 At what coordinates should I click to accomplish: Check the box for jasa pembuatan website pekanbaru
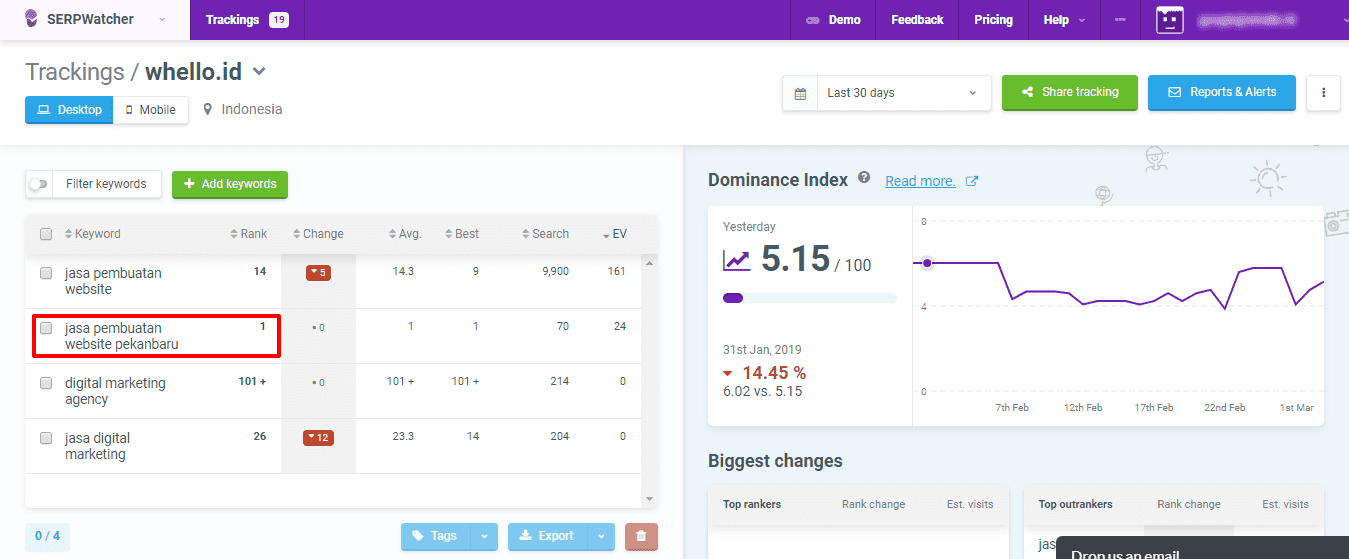(x=46, y=328)
